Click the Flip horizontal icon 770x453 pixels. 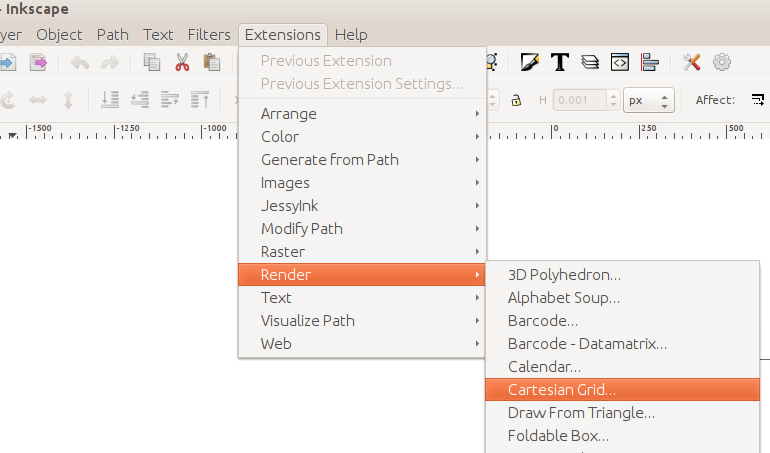click(38, 100)
